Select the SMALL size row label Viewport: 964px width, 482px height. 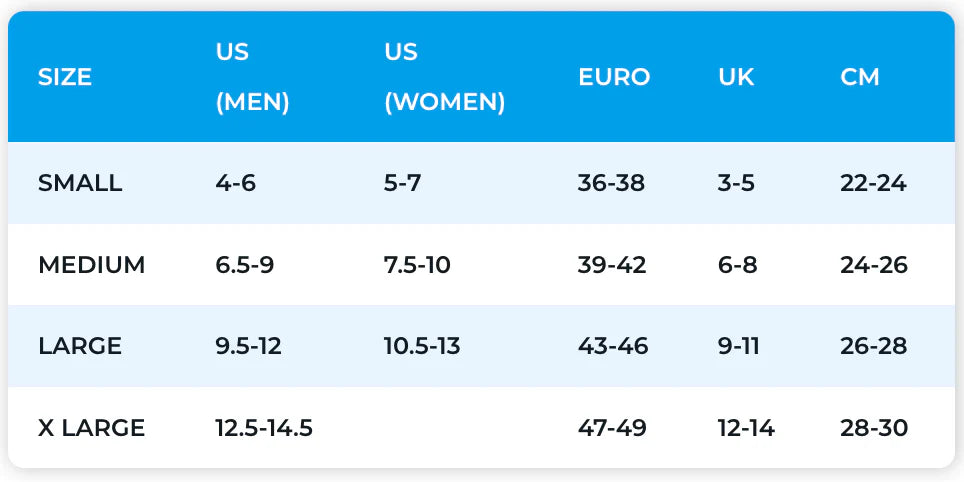tap(80, 183)
